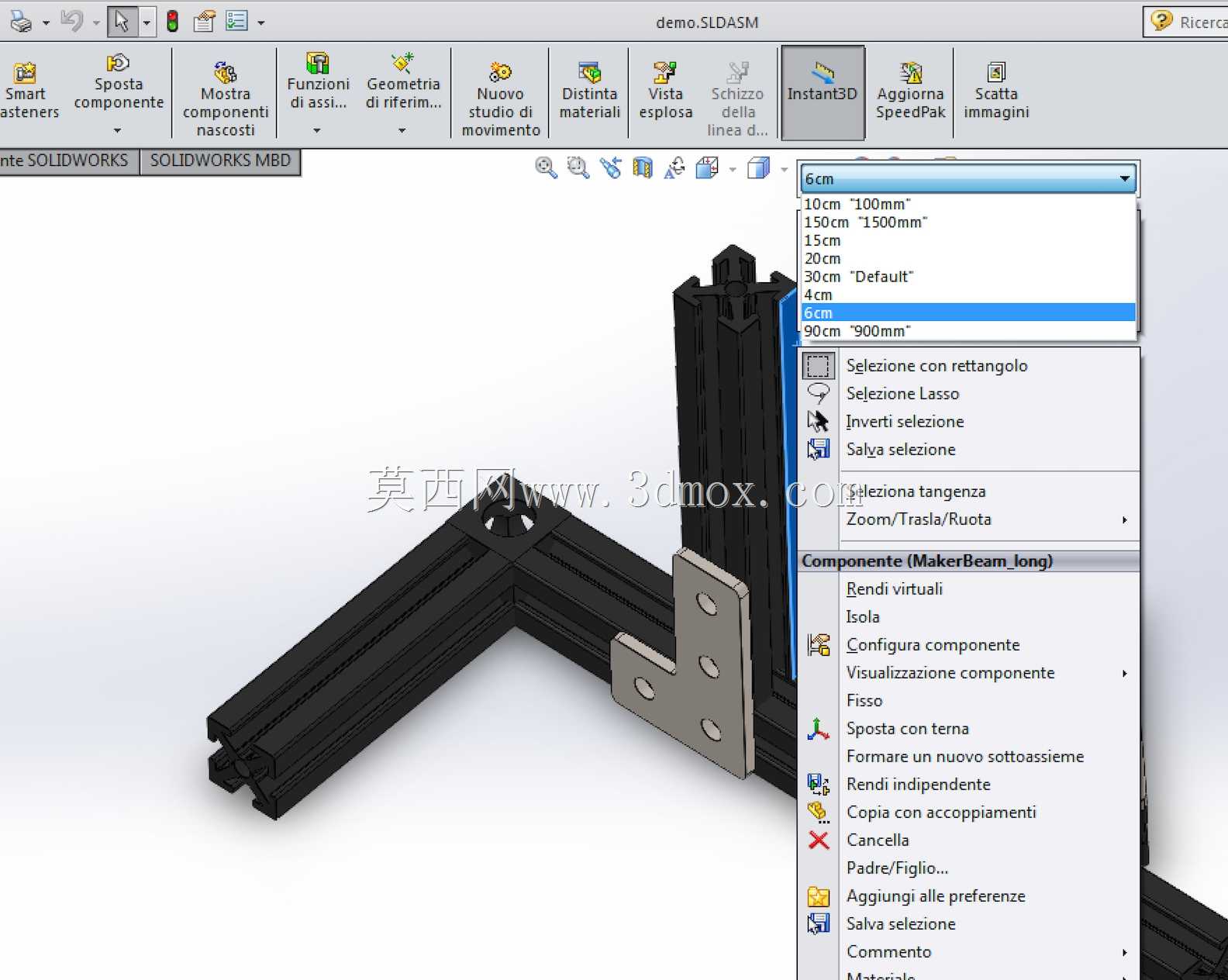Viewport: 1228px width, 980px height.
Task: Toggle the Instant3D button
Action: [823, 92]
